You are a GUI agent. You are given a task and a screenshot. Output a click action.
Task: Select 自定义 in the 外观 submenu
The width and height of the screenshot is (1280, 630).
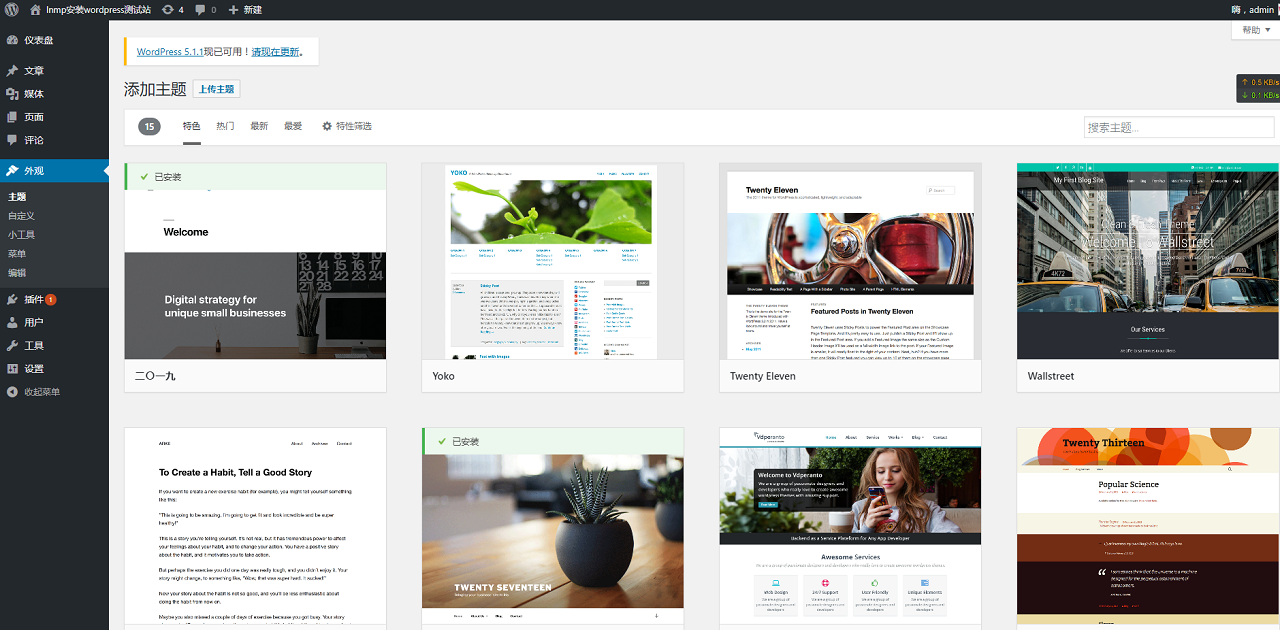(x=21, y=216)
